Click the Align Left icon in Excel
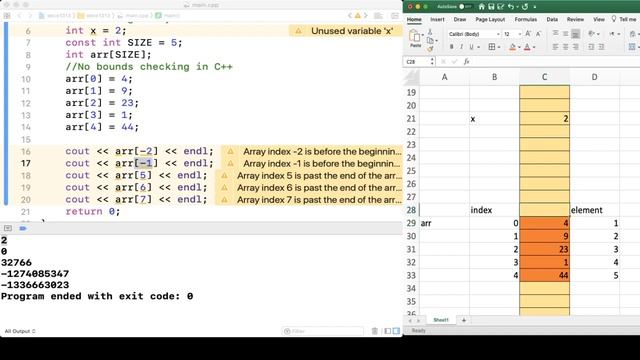The height and width of the screenshot is (360, 640). [556, 47]
